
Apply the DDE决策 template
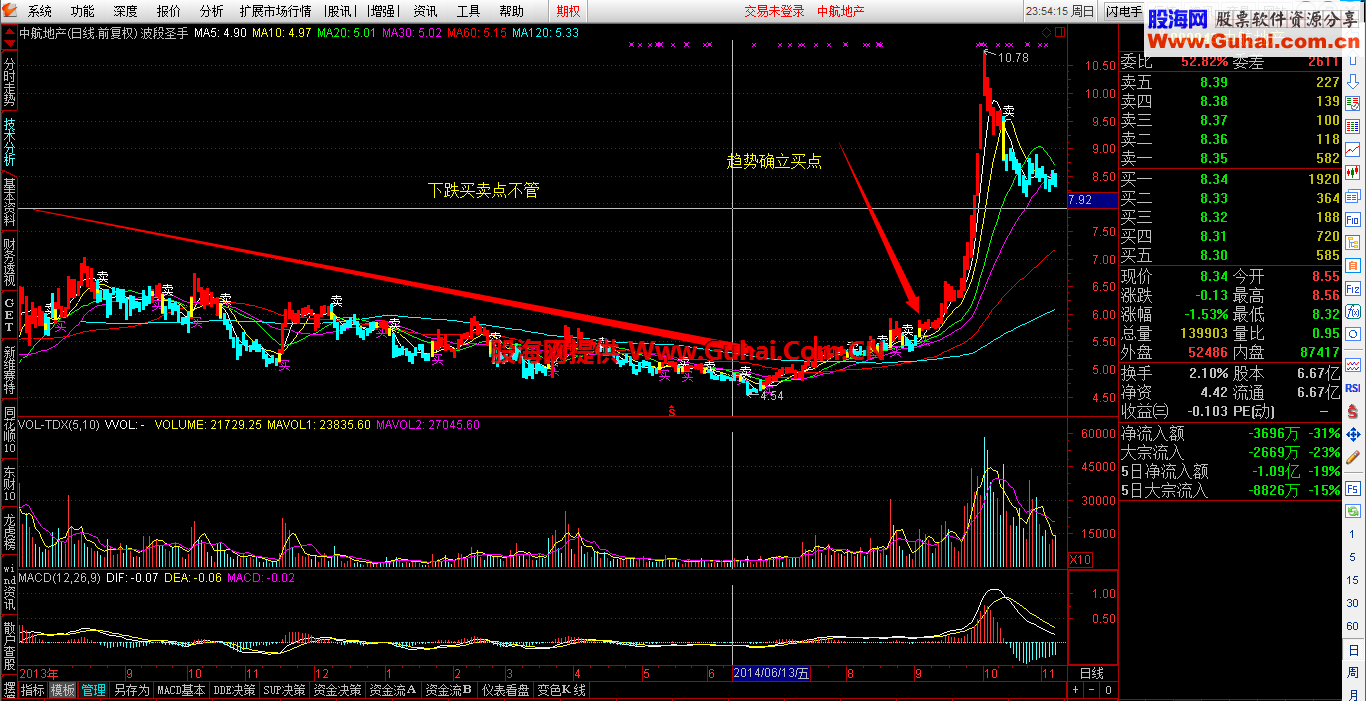tap(234, 690)
